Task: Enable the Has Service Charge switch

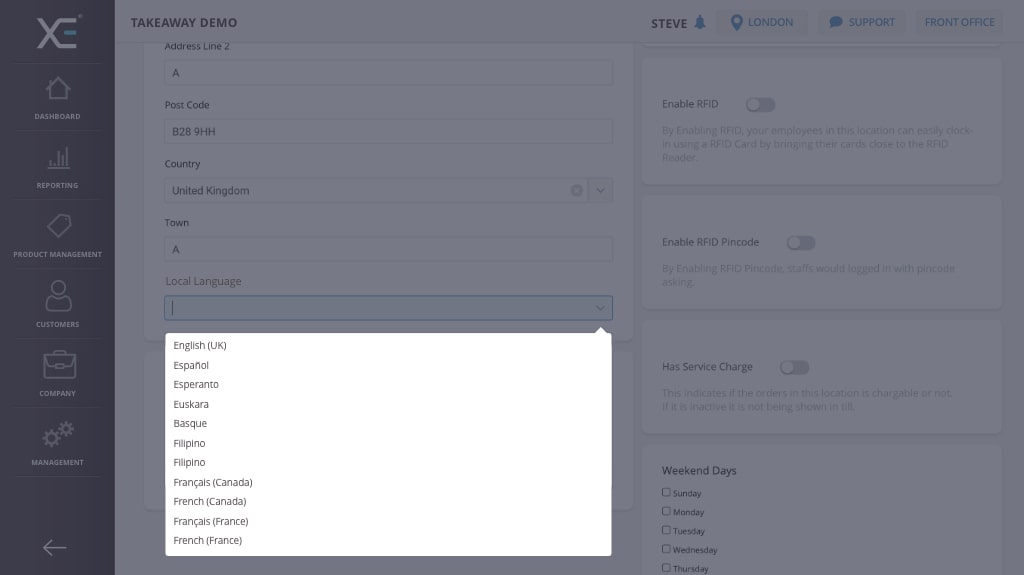Action: [x=794, y=367]
